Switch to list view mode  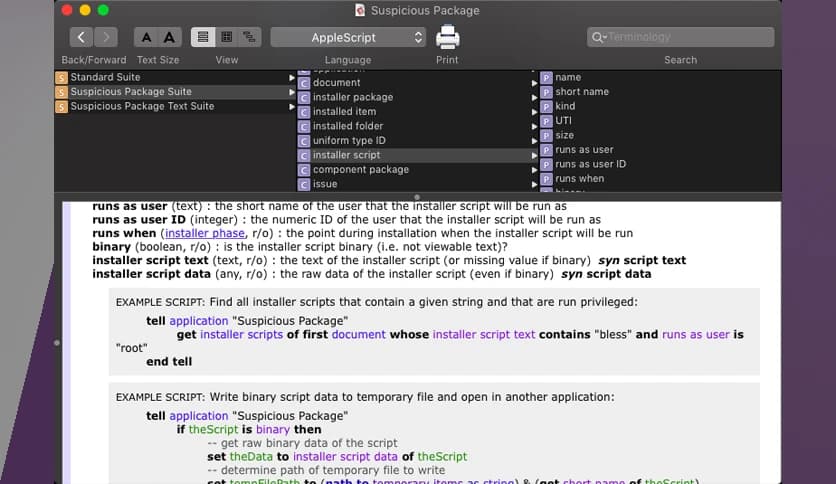(x=203, y=37)
